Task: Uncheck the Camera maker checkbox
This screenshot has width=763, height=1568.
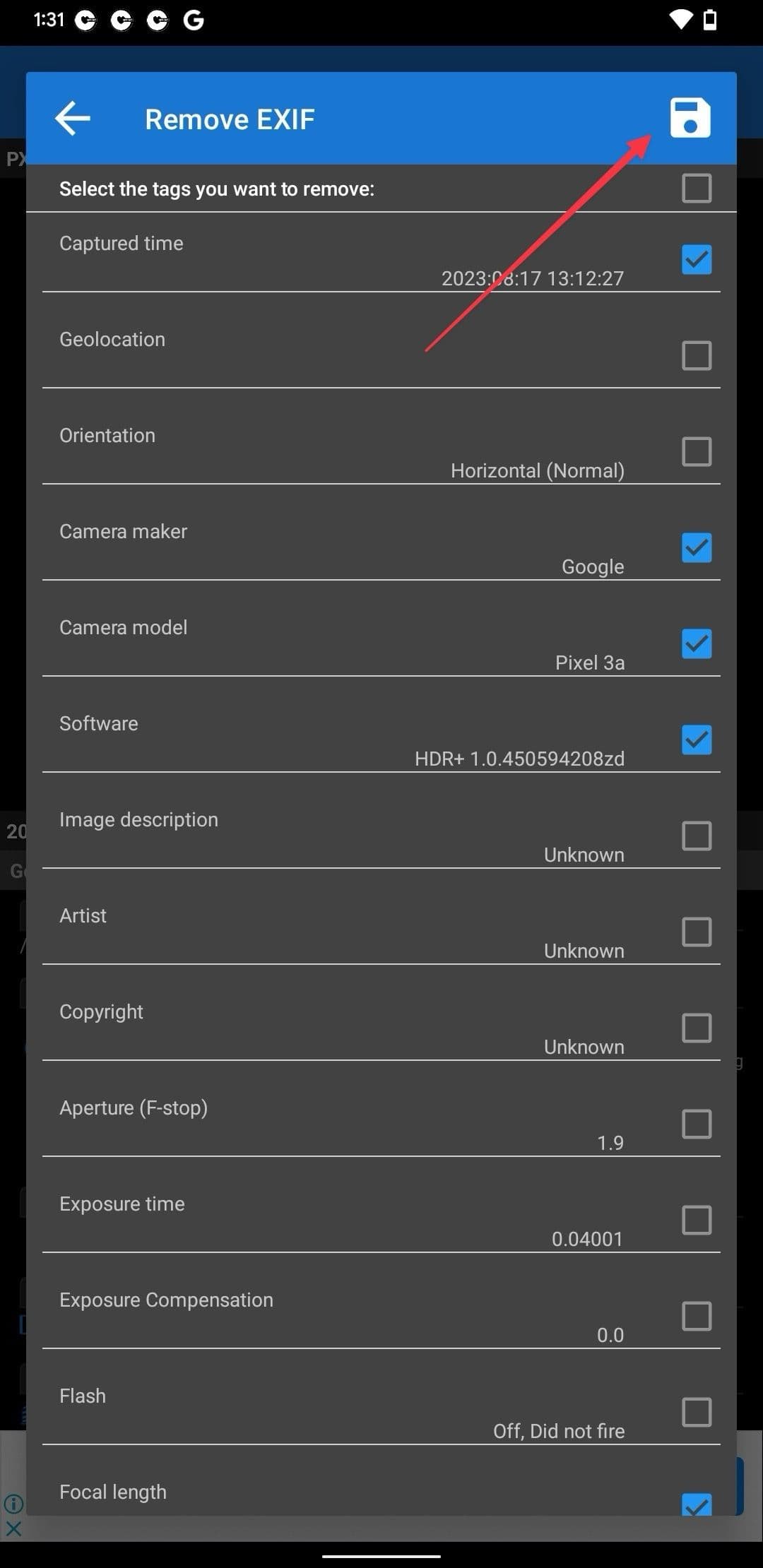Action: click(696, 547)
